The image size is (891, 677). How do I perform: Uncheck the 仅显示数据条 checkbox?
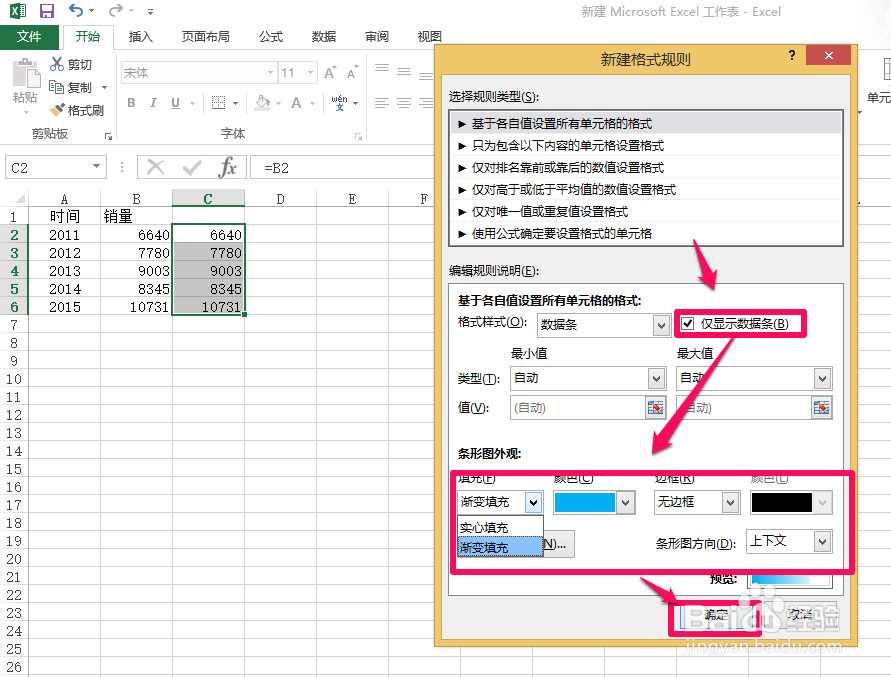tap(686, 323)
